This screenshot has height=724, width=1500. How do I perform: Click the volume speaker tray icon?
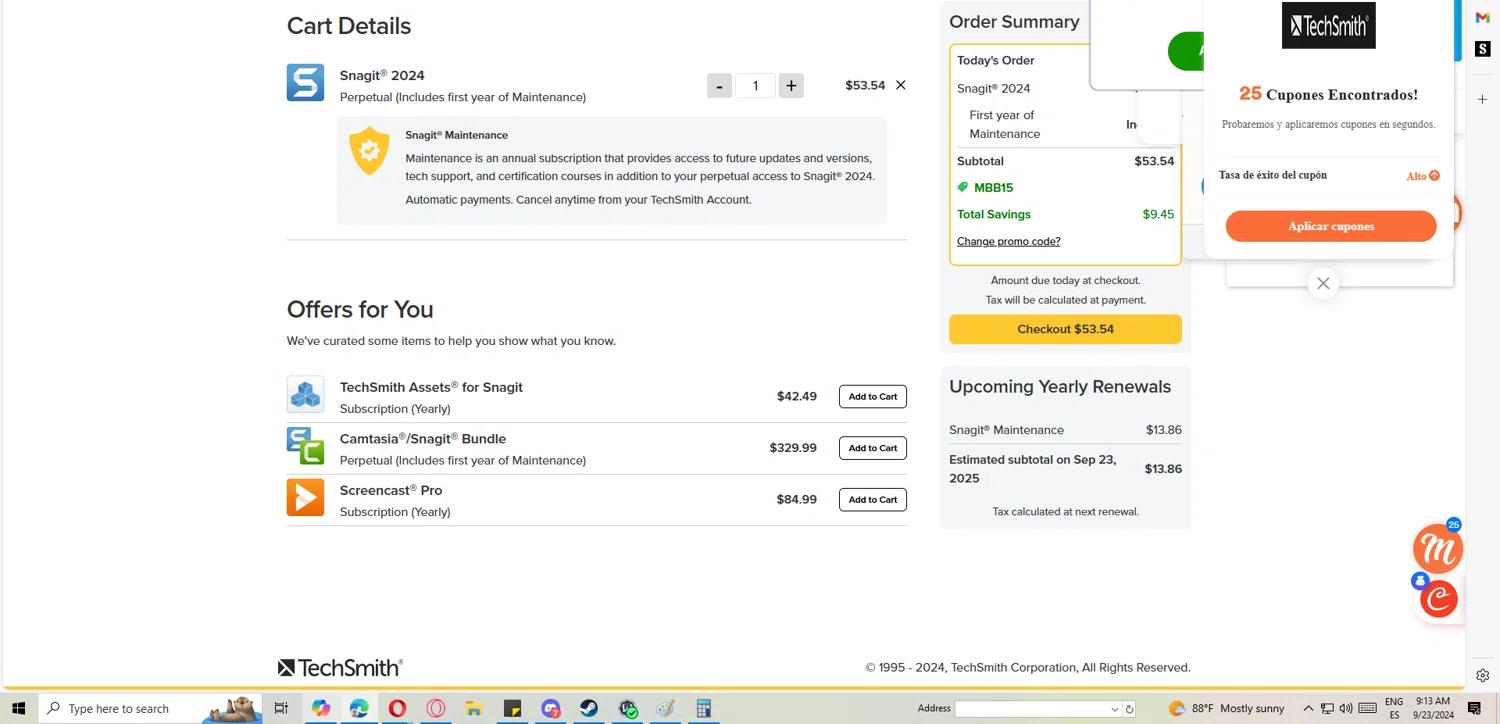(x=1346, y=708)
